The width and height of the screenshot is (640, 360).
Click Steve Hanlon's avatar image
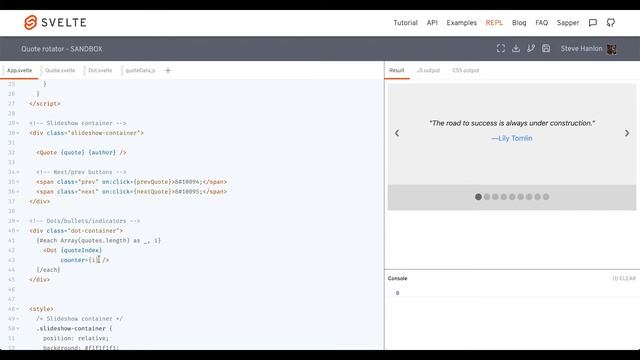611,49
